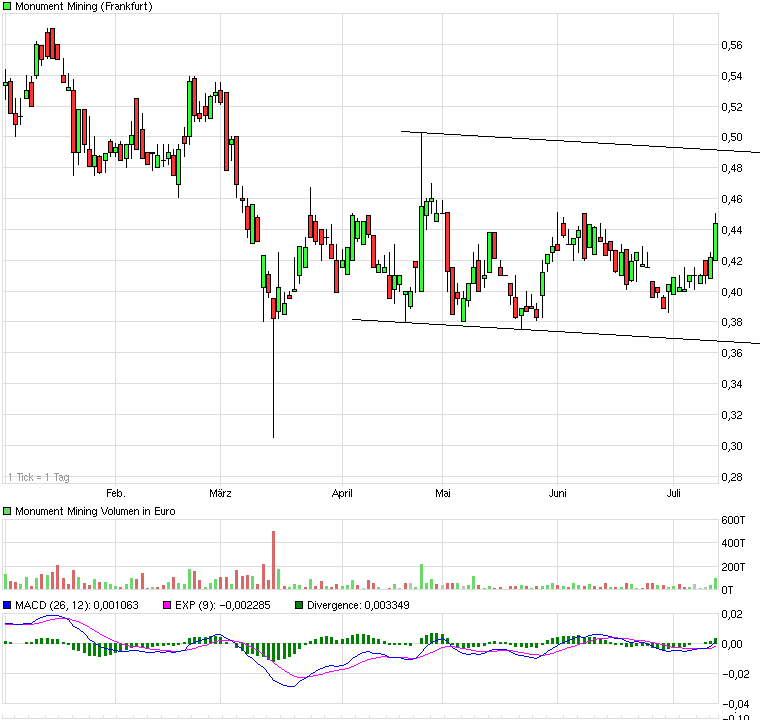Image resolution: width=760 pixels, height=720 pixels.
Task: Click the 'Juli' month label on the axis
Action: click(x=674, y=493)
